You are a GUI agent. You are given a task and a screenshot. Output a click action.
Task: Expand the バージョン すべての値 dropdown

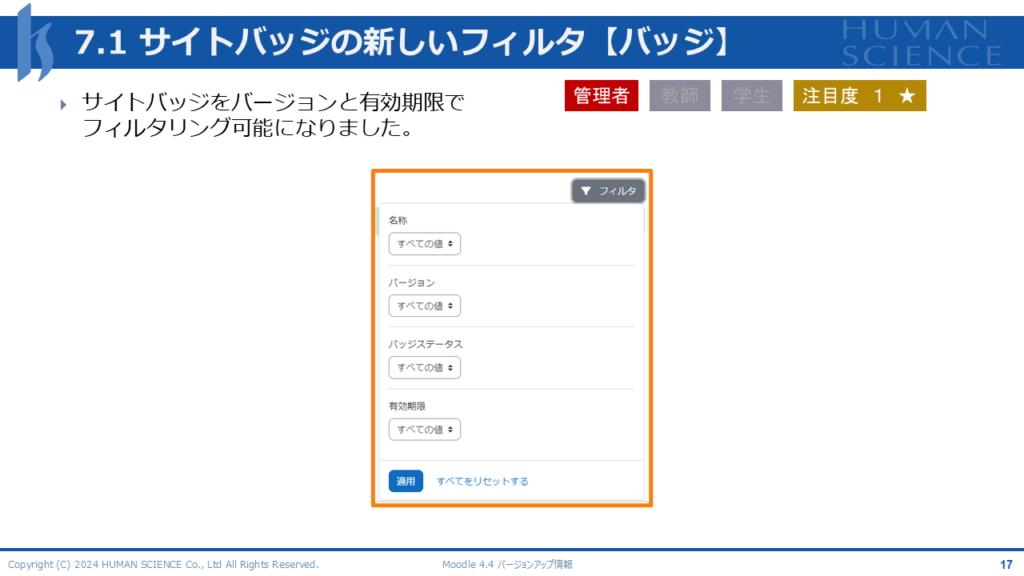[x=424, y=306]
